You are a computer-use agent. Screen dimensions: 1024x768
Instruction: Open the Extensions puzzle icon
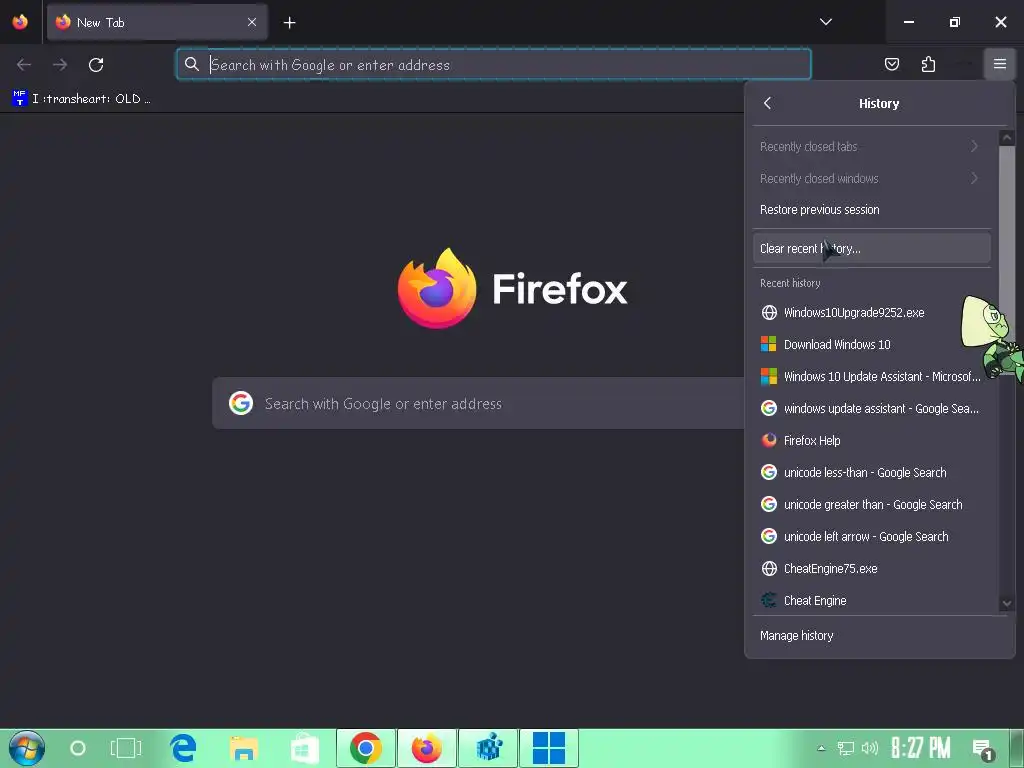click(x=928, y=64)
